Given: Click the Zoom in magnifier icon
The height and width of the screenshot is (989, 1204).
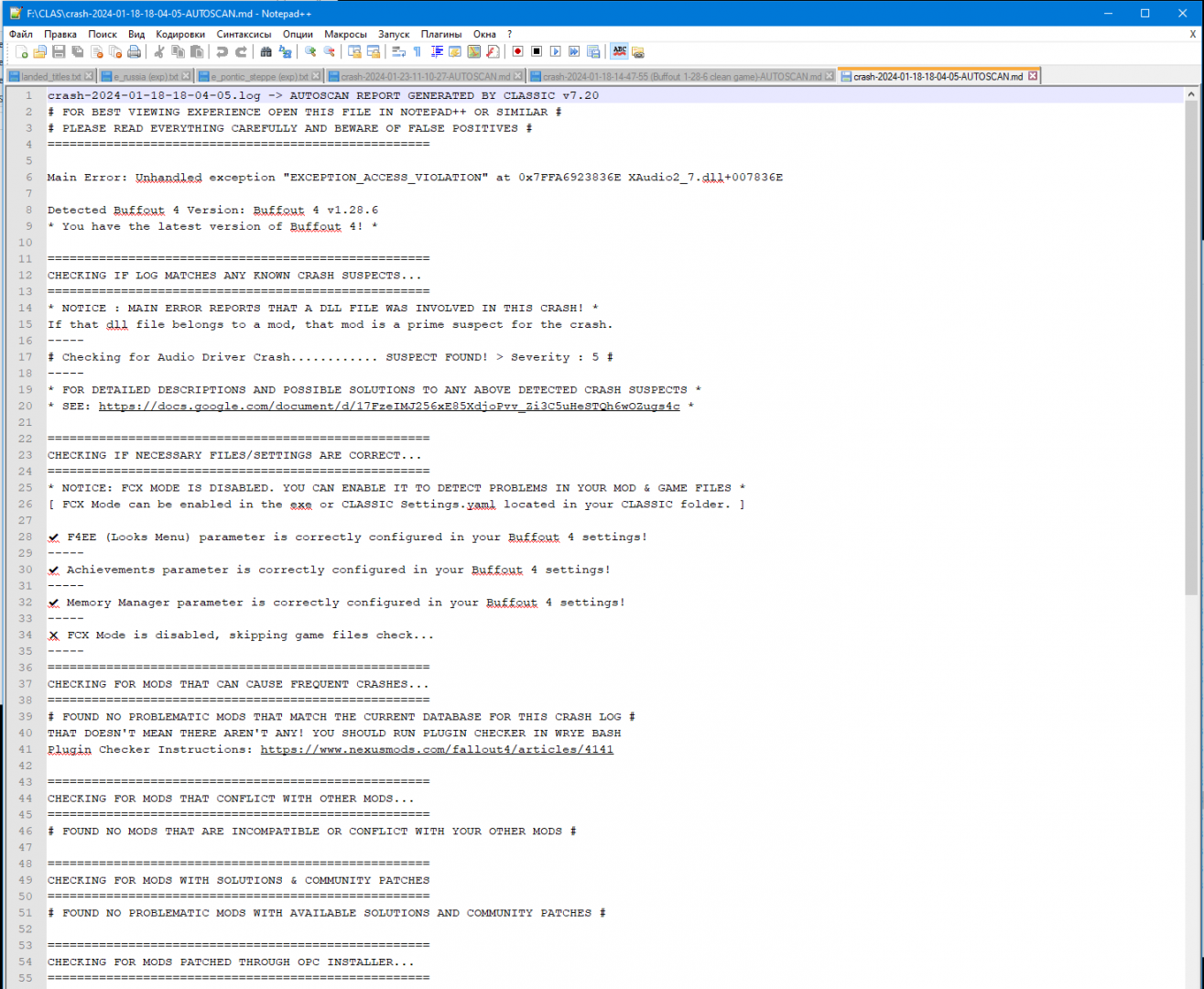Looking at the screenshot, I should coord(310,52).
